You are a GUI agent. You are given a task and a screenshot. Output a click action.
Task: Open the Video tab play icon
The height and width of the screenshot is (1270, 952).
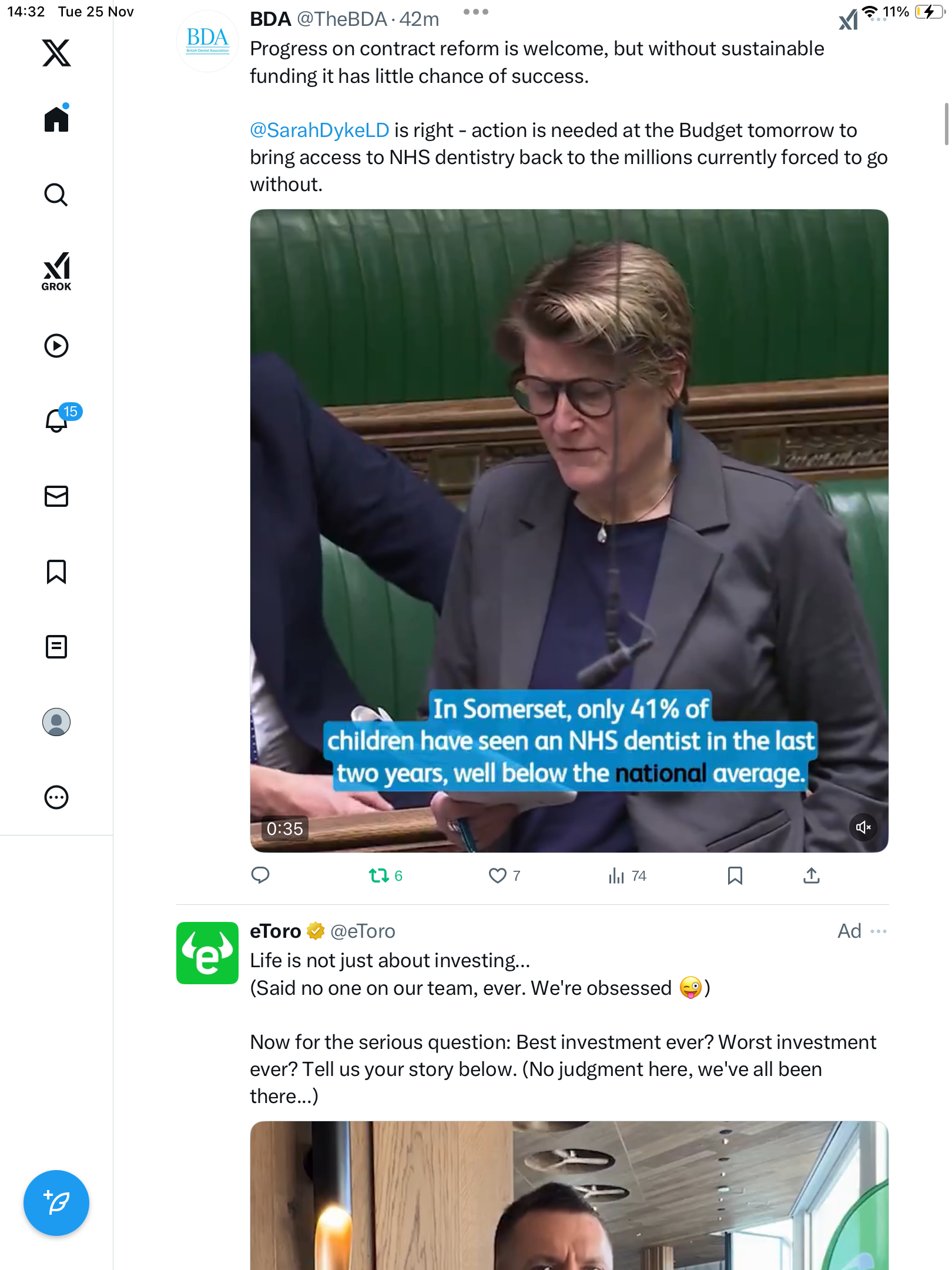(56, 346)
